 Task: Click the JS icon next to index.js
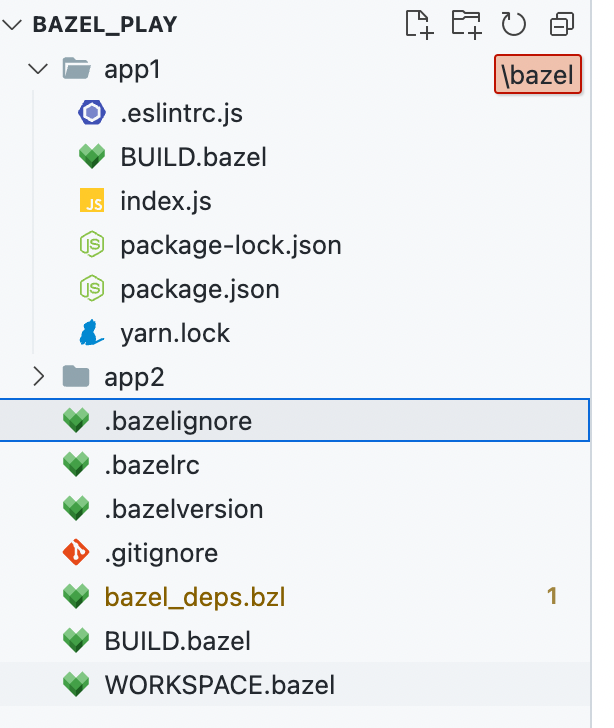pos(92,202)
